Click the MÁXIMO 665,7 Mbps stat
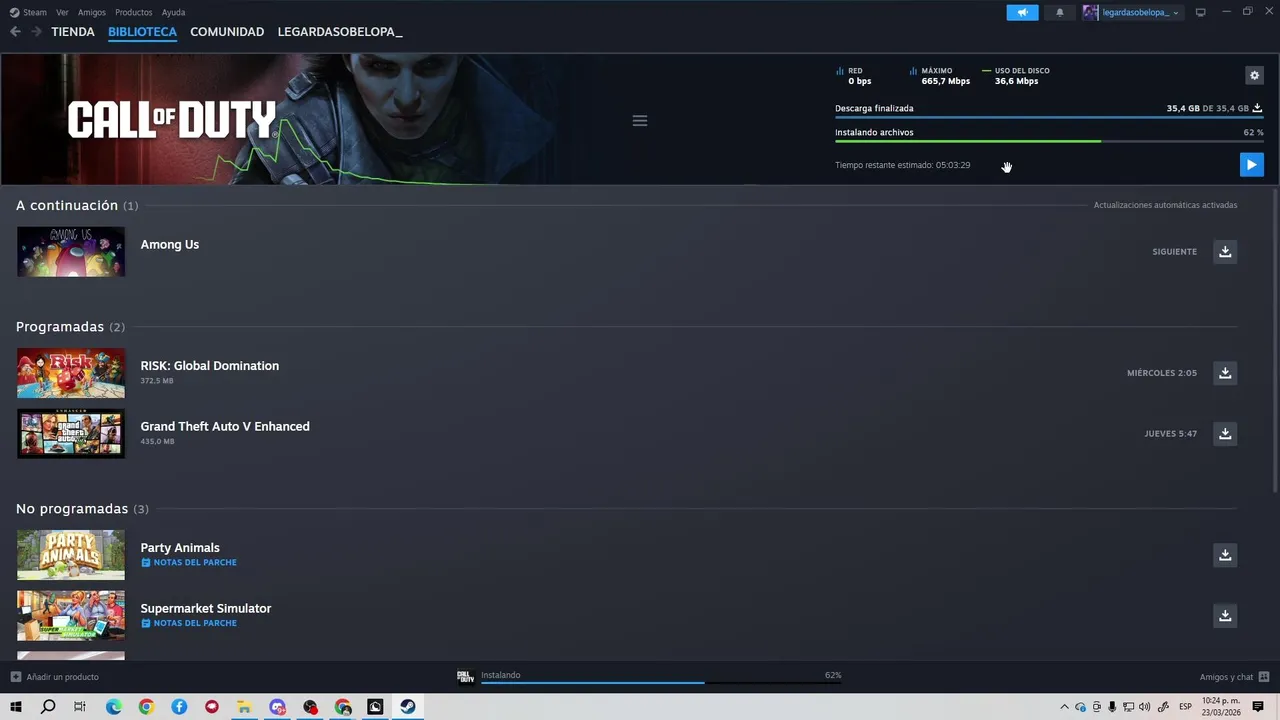Screen dimensions: 1280x720 click(940, 76)
